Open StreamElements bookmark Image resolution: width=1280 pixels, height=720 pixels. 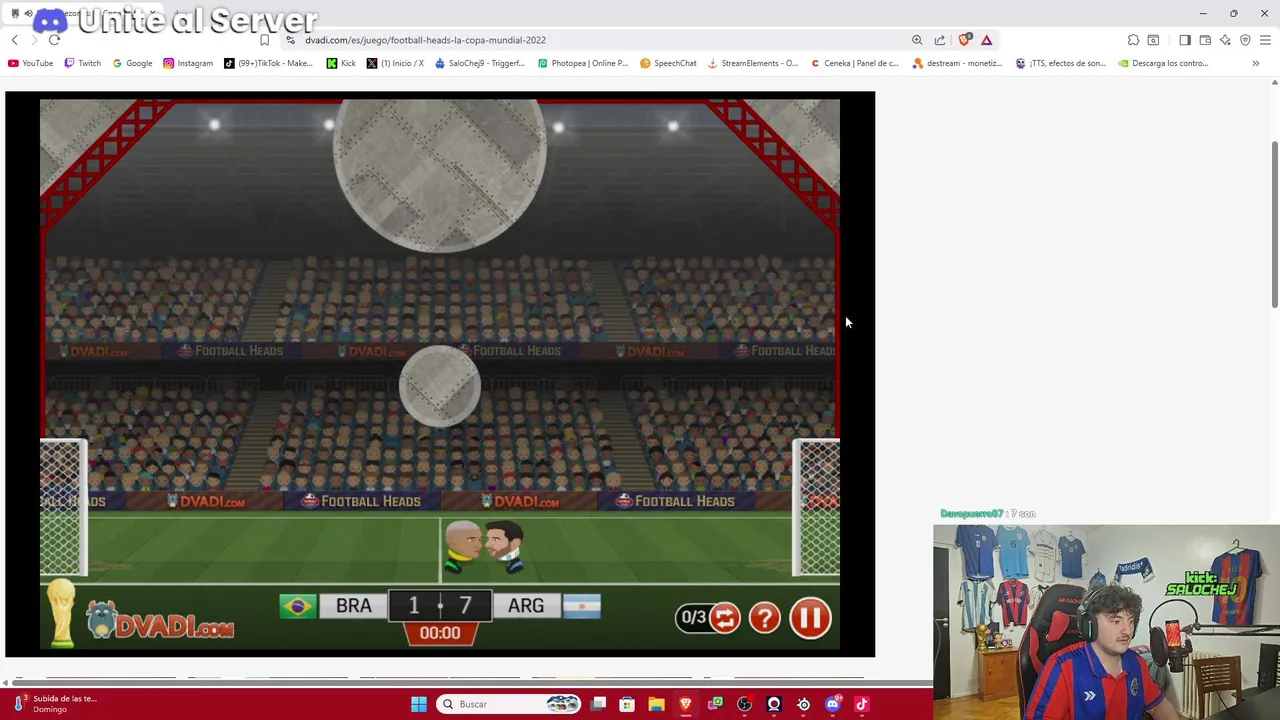tap(753, 63)
